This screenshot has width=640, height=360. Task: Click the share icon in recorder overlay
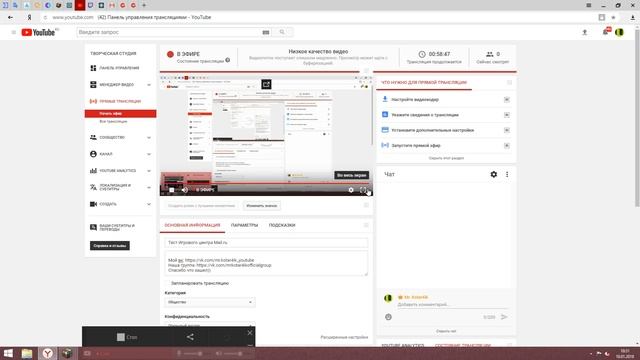(x=190, y=337)
